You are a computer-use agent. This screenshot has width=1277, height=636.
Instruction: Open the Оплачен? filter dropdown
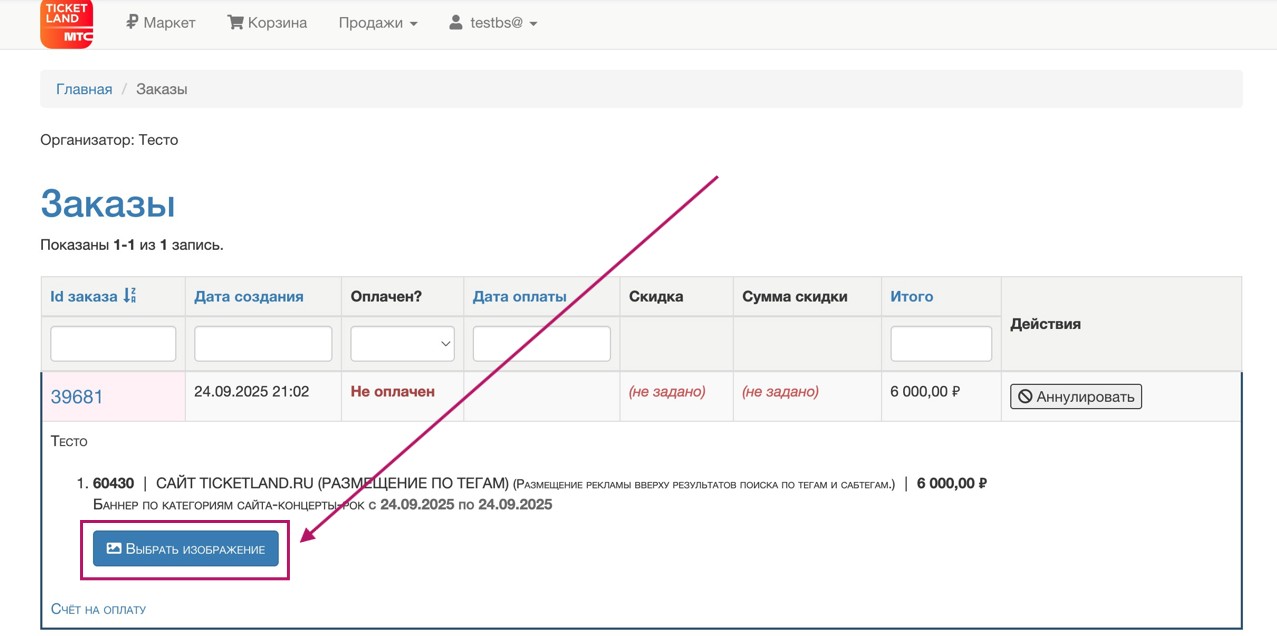coord(402,344)
